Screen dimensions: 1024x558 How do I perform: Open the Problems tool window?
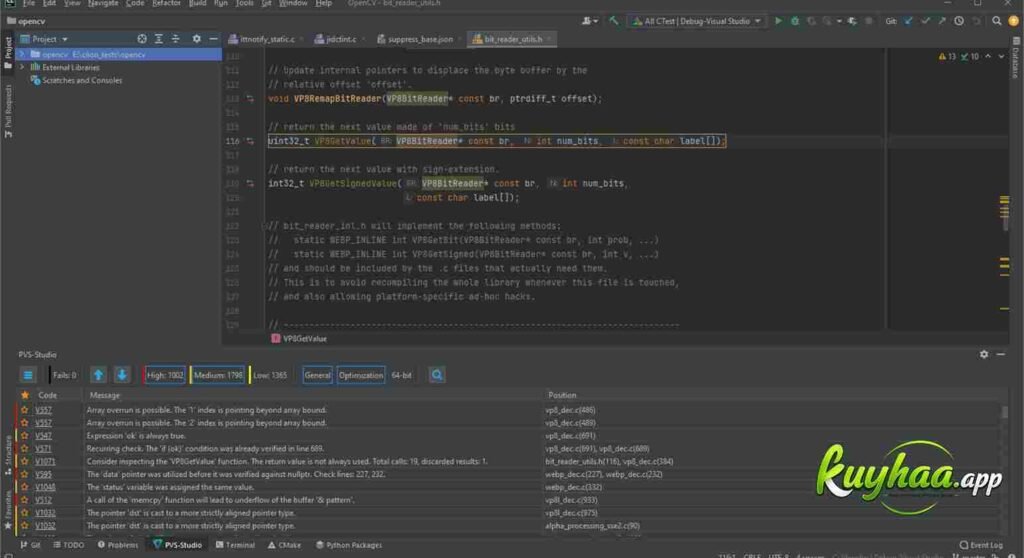118,545
